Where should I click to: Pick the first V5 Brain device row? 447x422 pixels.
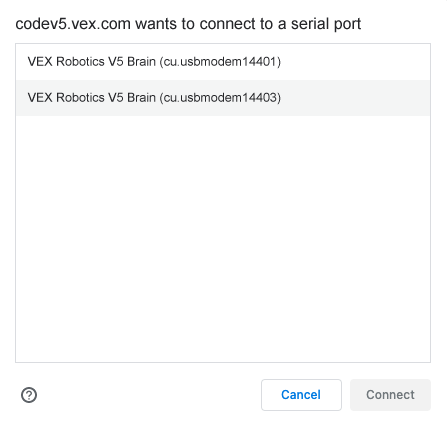(x=223, y=62)
